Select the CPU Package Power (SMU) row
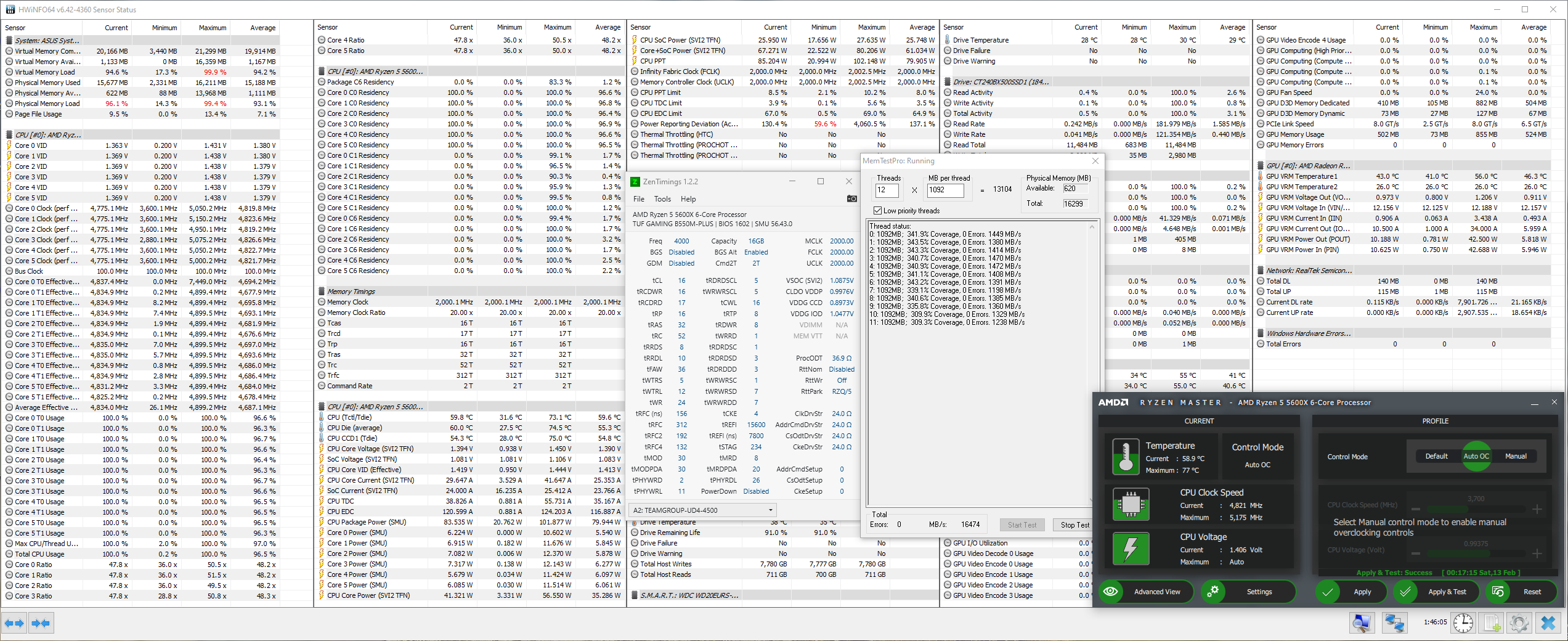The height and width of the screenshot is (641, 1568). click(x=470, y=522)
